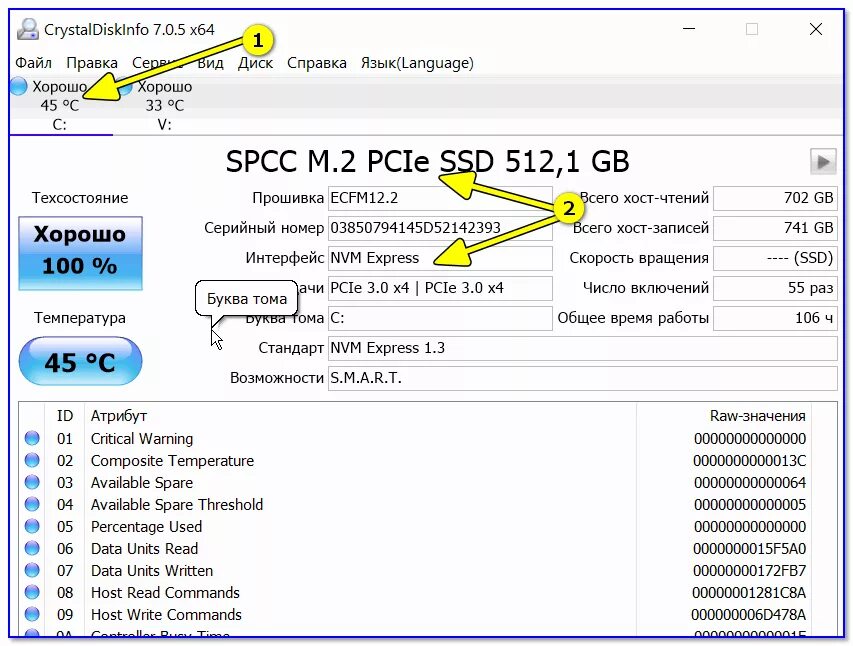853x646 pixels.
Task: Open the Вид menu
Action: [211, 63]
